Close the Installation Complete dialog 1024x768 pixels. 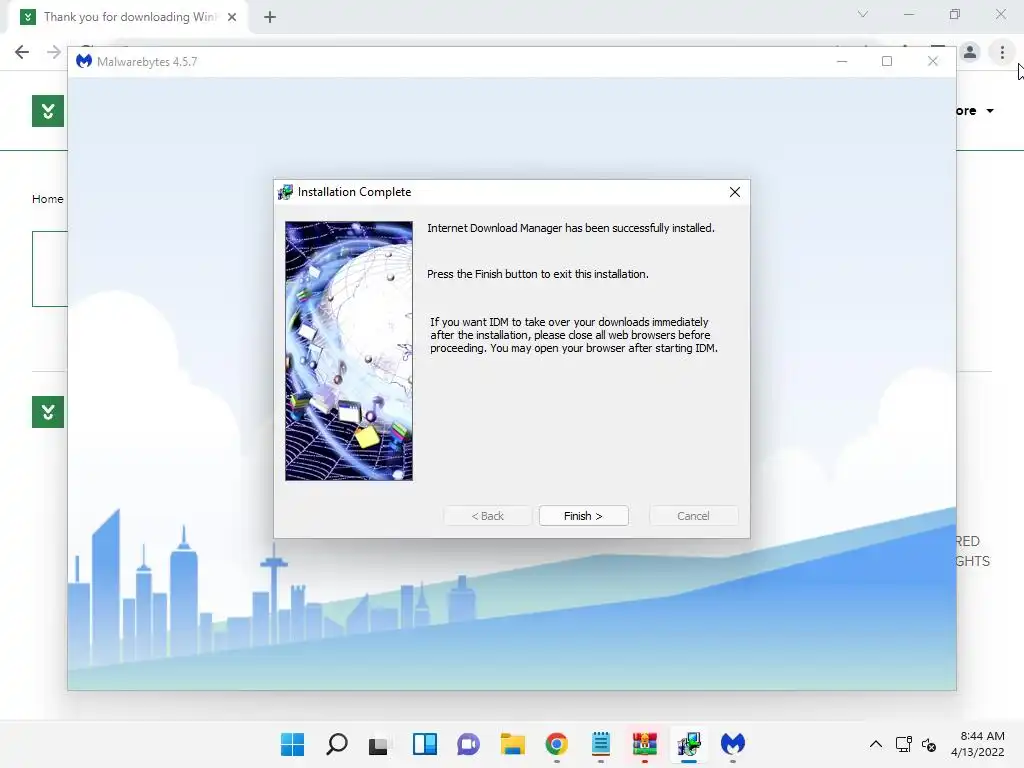[735, 192]
